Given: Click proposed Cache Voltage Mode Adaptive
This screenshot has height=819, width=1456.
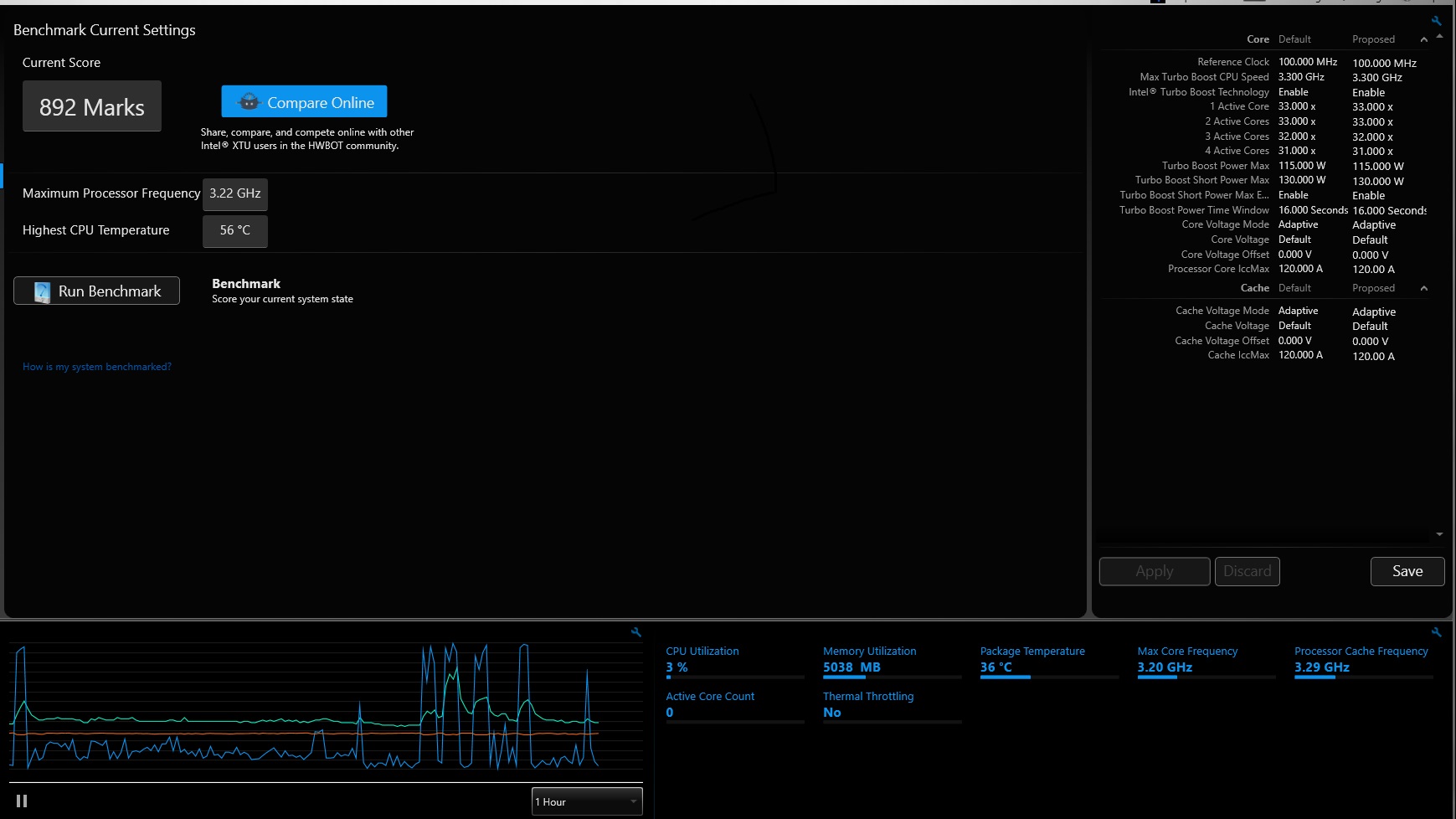Looking at the screenshot, I should point(1374,312).
